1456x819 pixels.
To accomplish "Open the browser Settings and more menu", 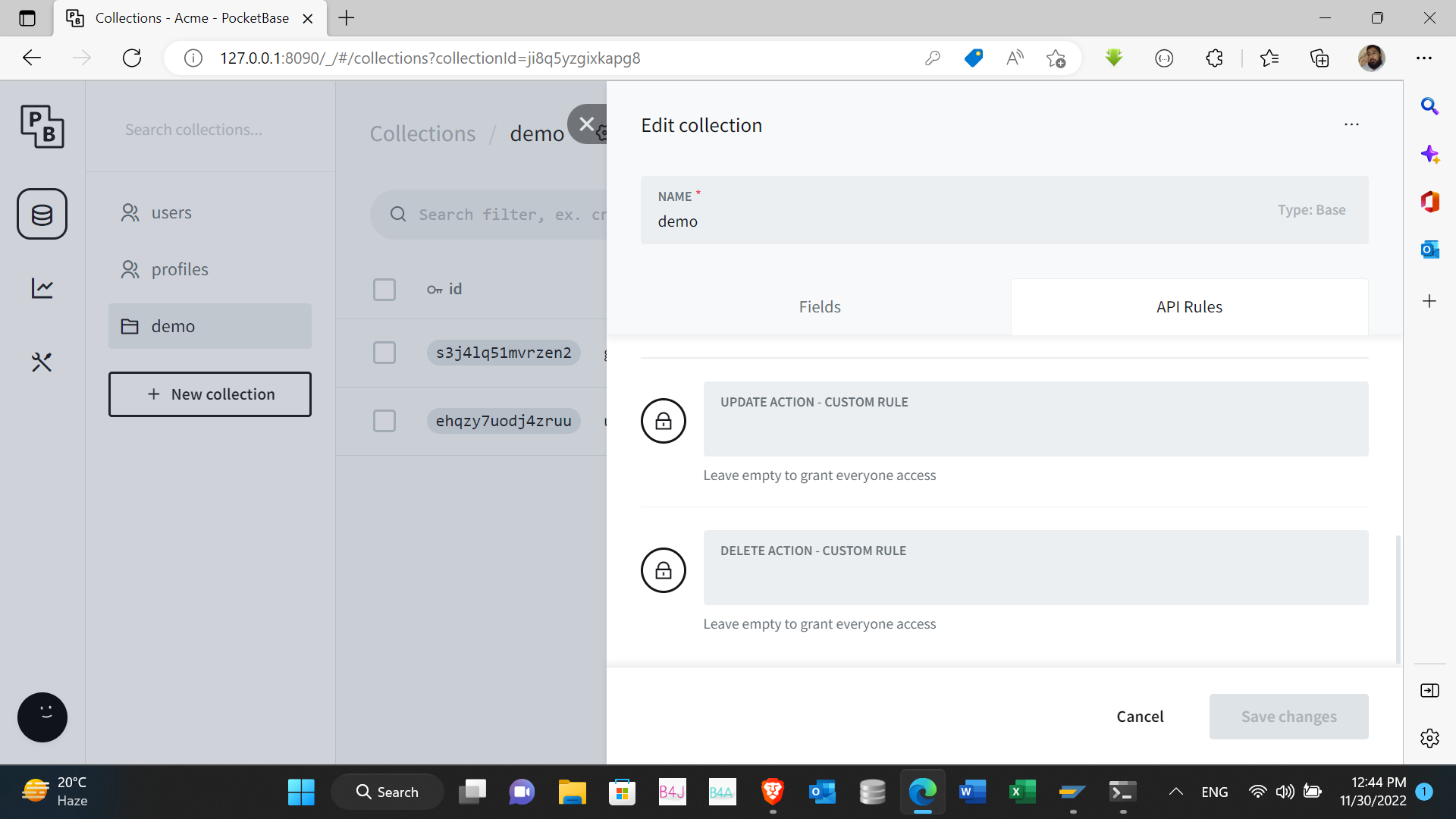I will point(1423,58).
